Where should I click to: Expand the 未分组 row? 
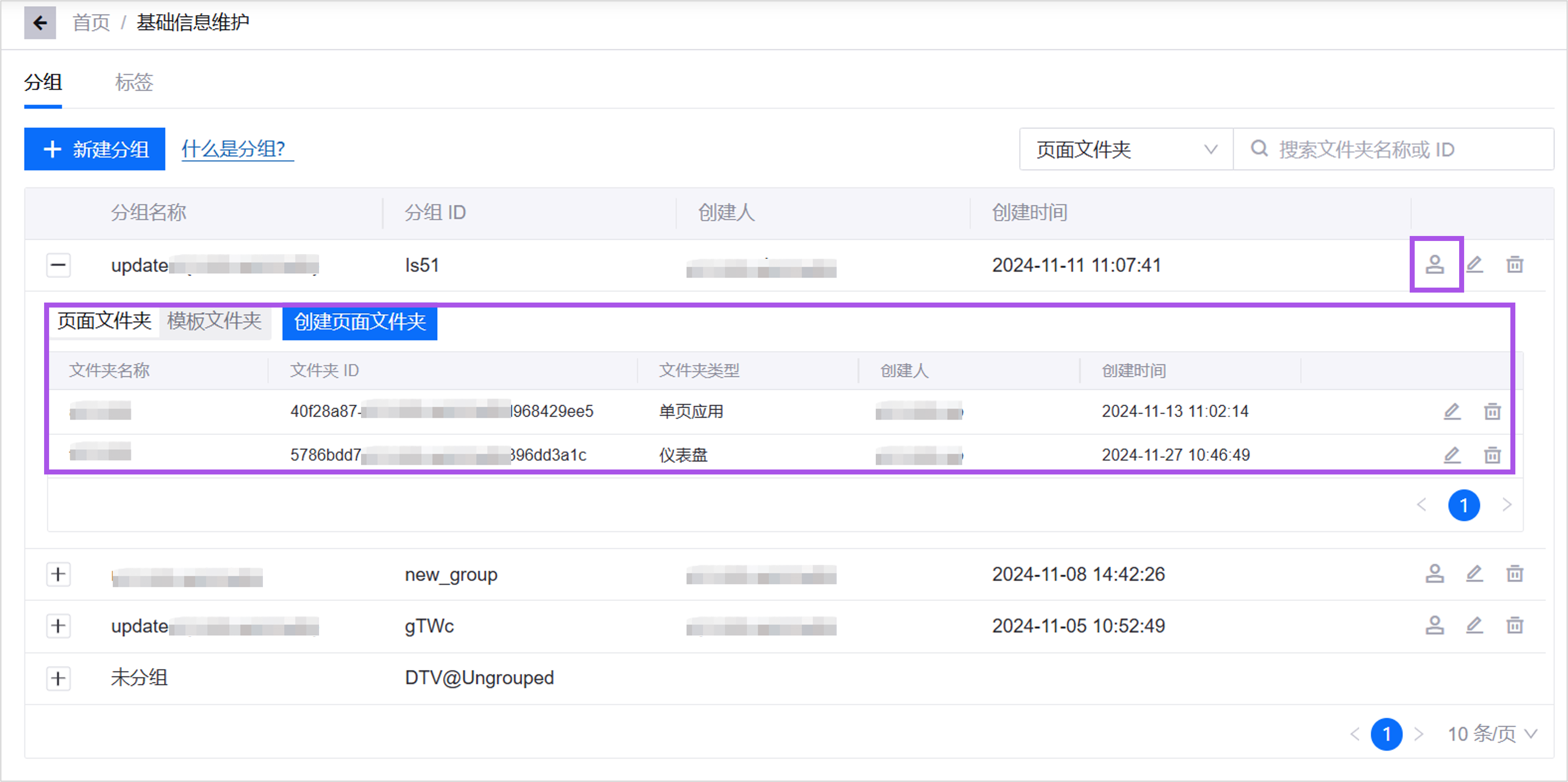tap(58, 678)
